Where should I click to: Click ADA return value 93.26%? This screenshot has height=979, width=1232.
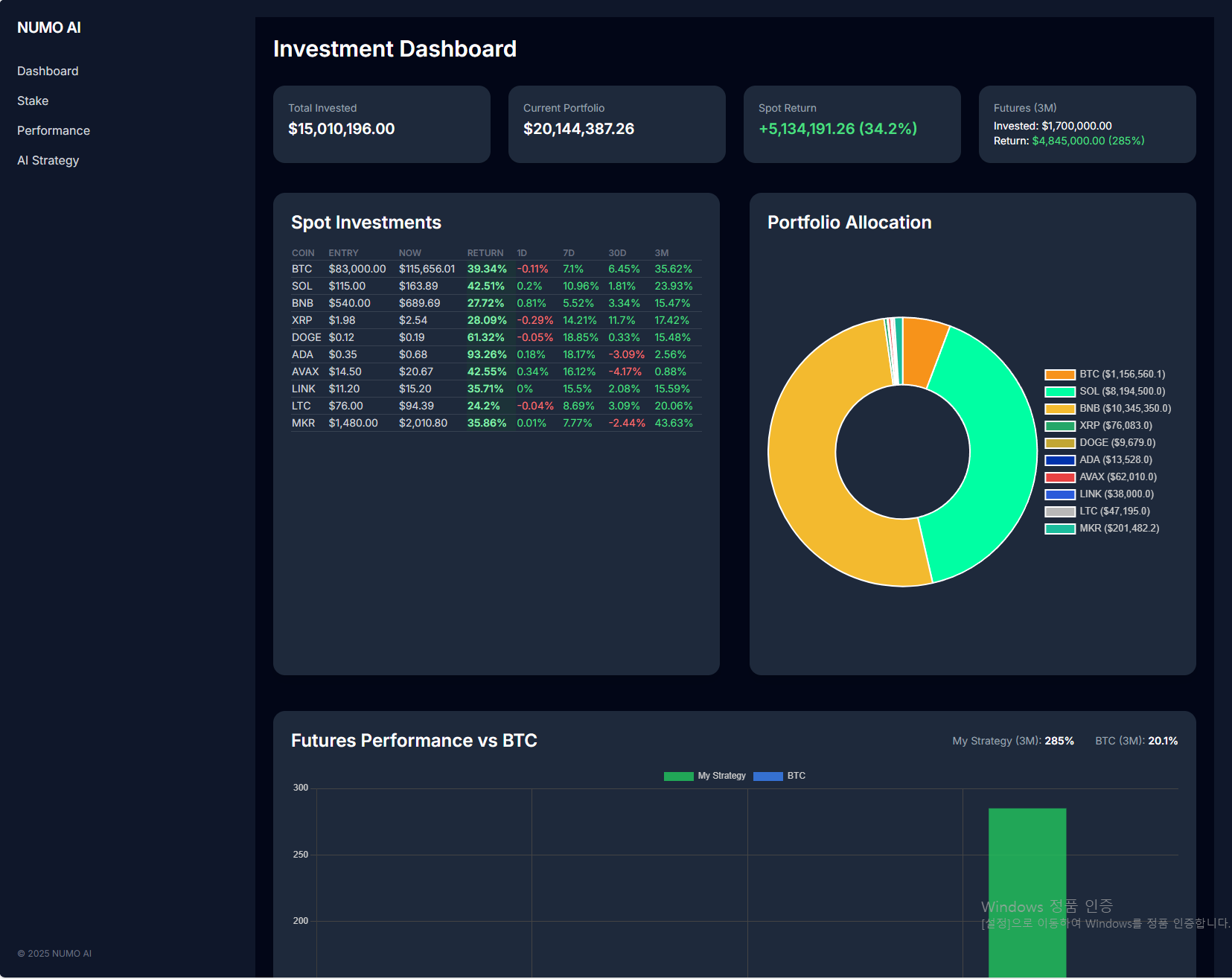[487, 354]
